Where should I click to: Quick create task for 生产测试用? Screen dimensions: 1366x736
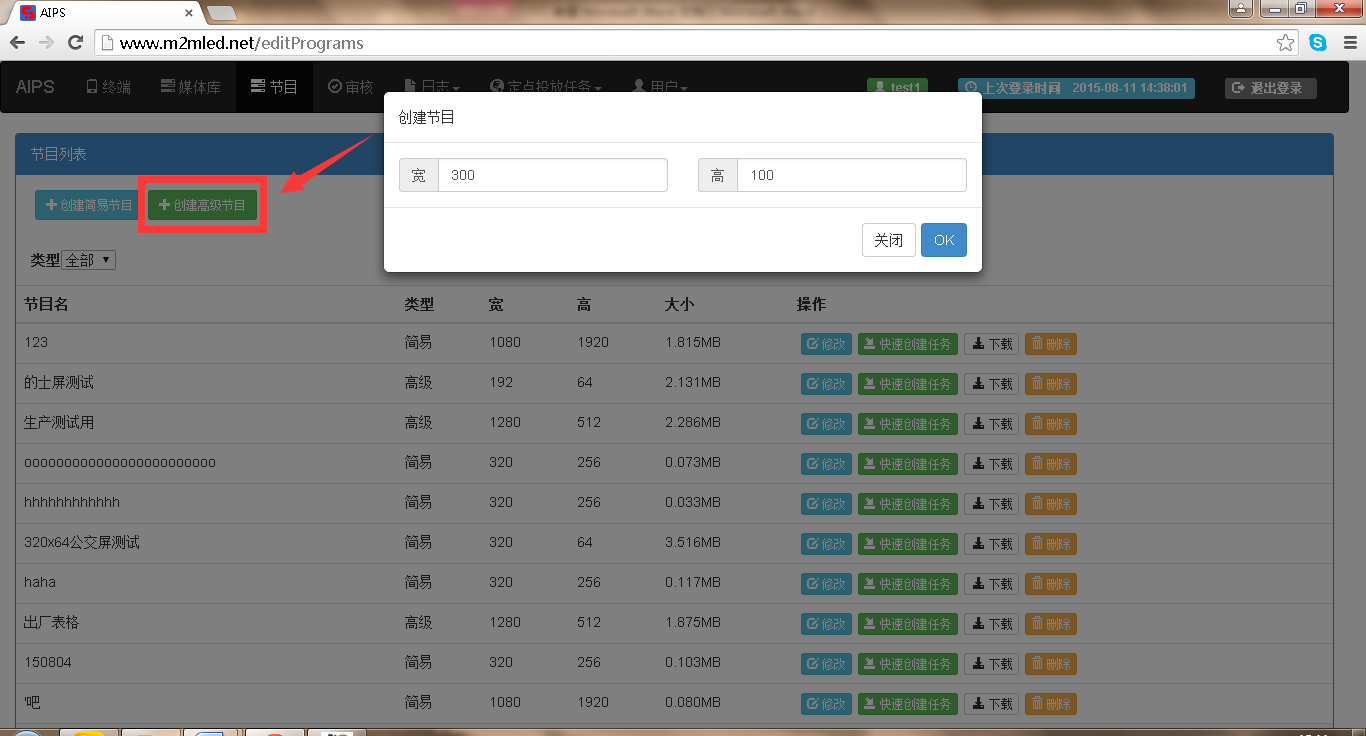tap(907, 424)
